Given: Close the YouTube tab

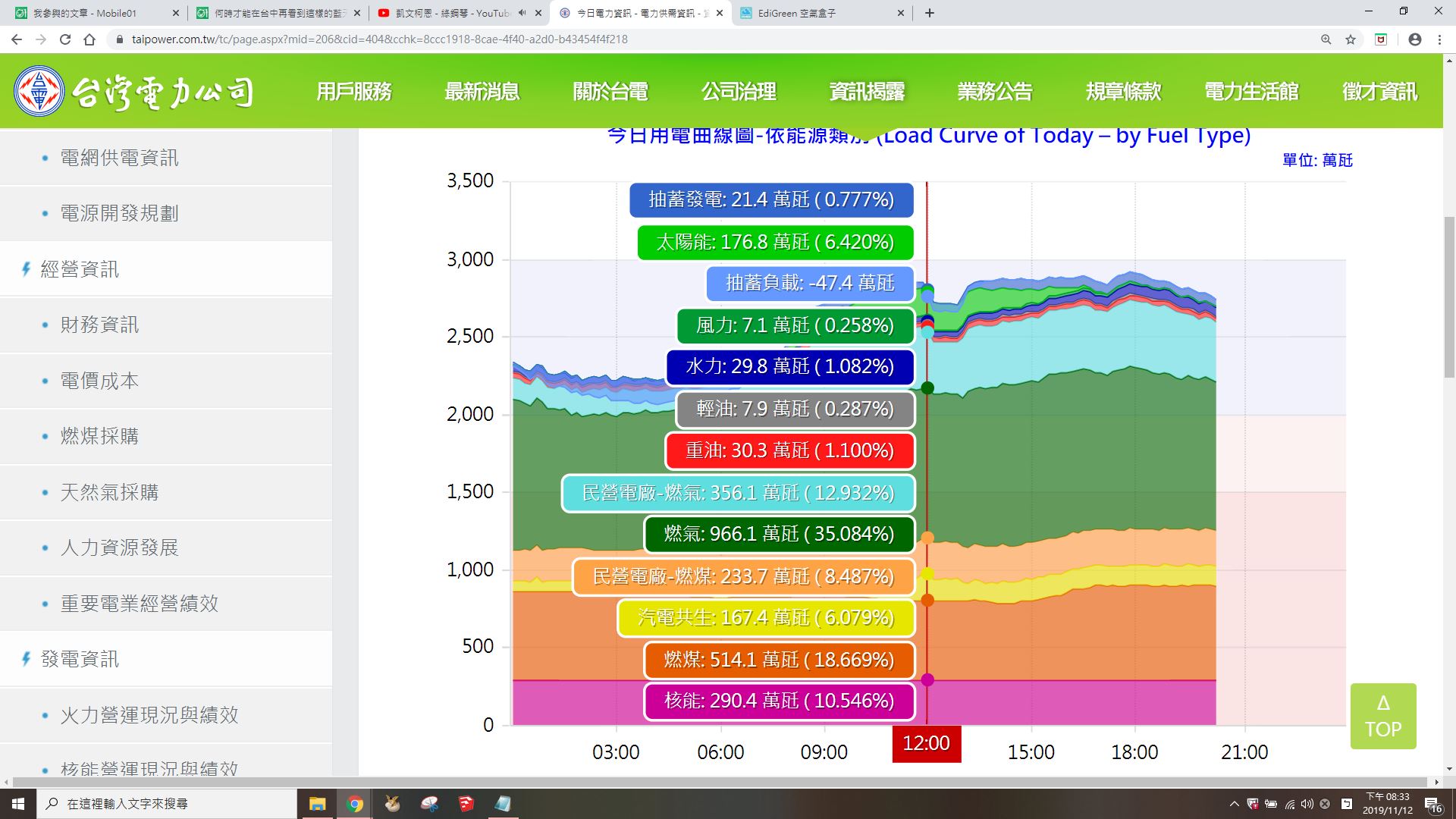Looking at the screenshot, I should tap(538, 13).
